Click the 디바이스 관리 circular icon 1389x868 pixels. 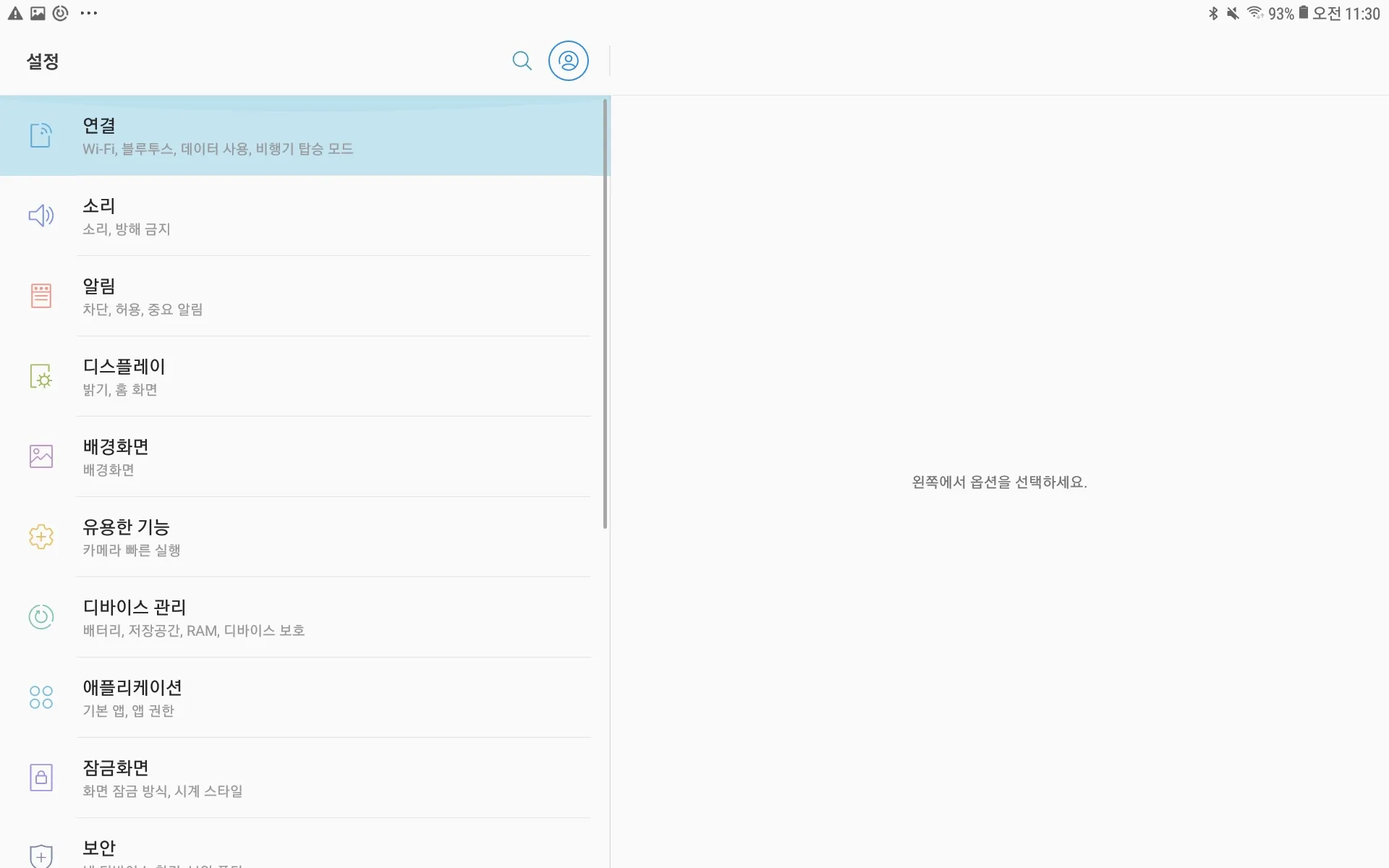click(41, 617)
